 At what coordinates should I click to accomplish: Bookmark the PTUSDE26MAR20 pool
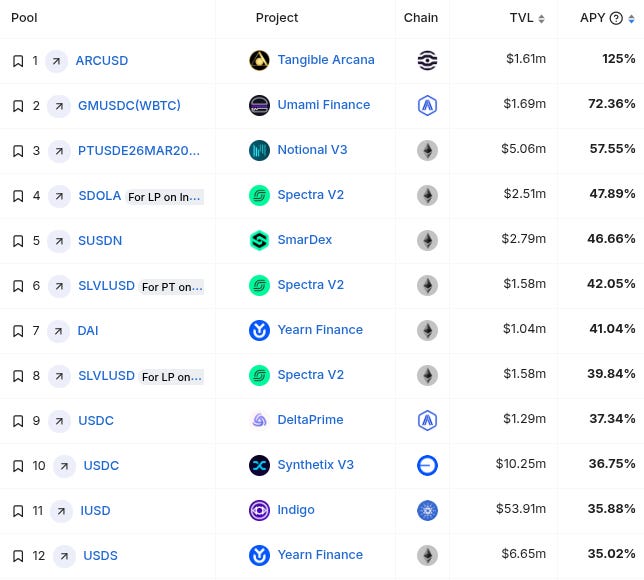pos(18,151)
